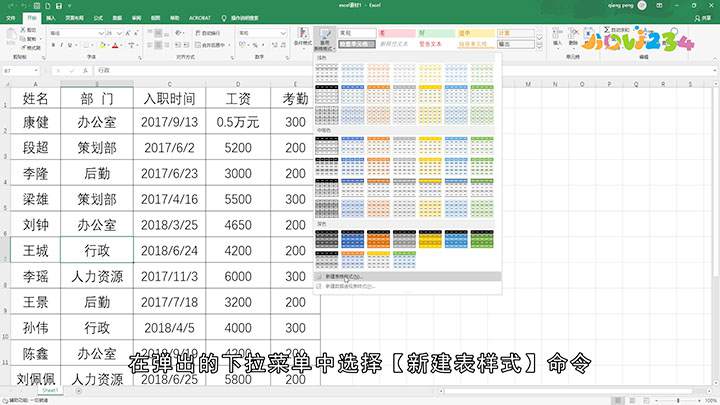
Task: Open the font size dropdown
Action: click(x=119, y=33)
